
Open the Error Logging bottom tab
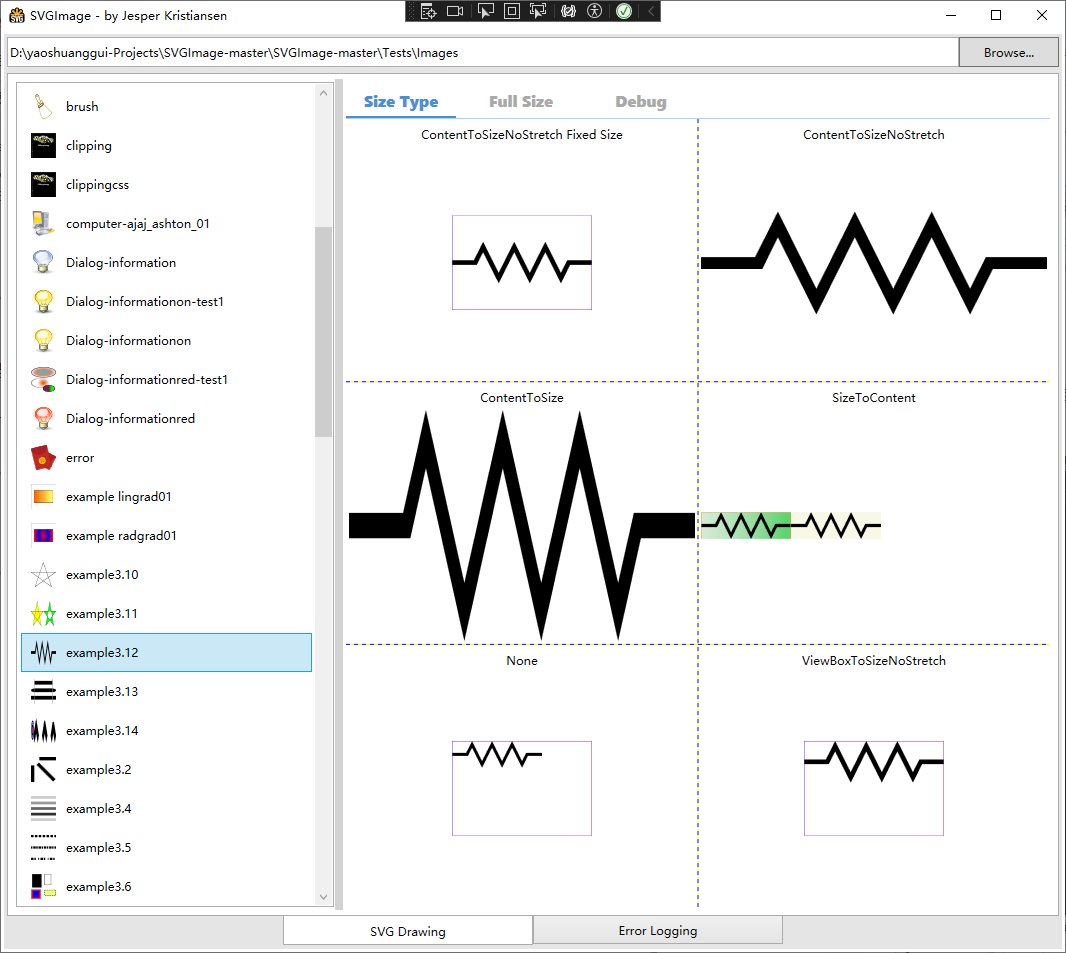click(x=657, y=931)
